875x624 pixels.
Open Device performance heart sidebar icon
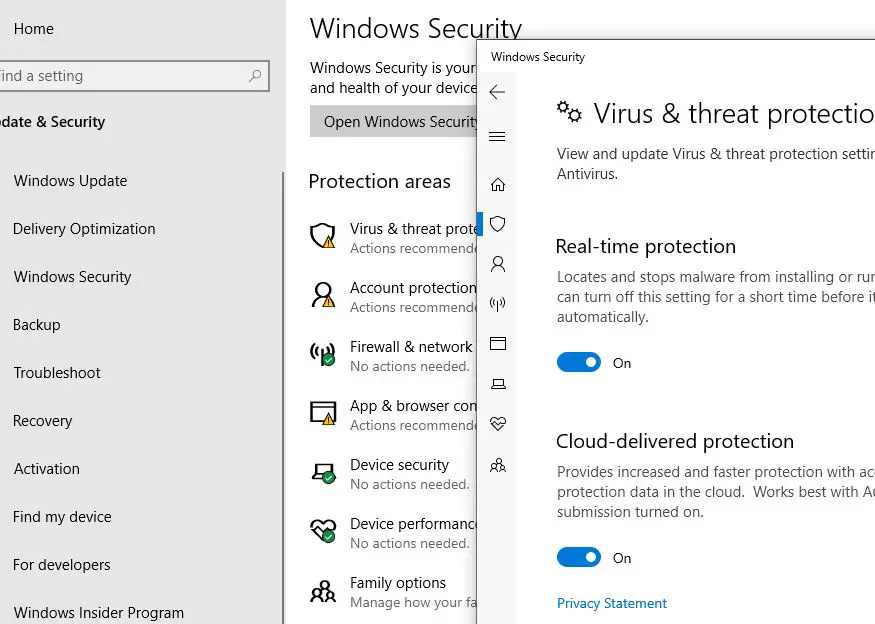(x=497, y=424)
